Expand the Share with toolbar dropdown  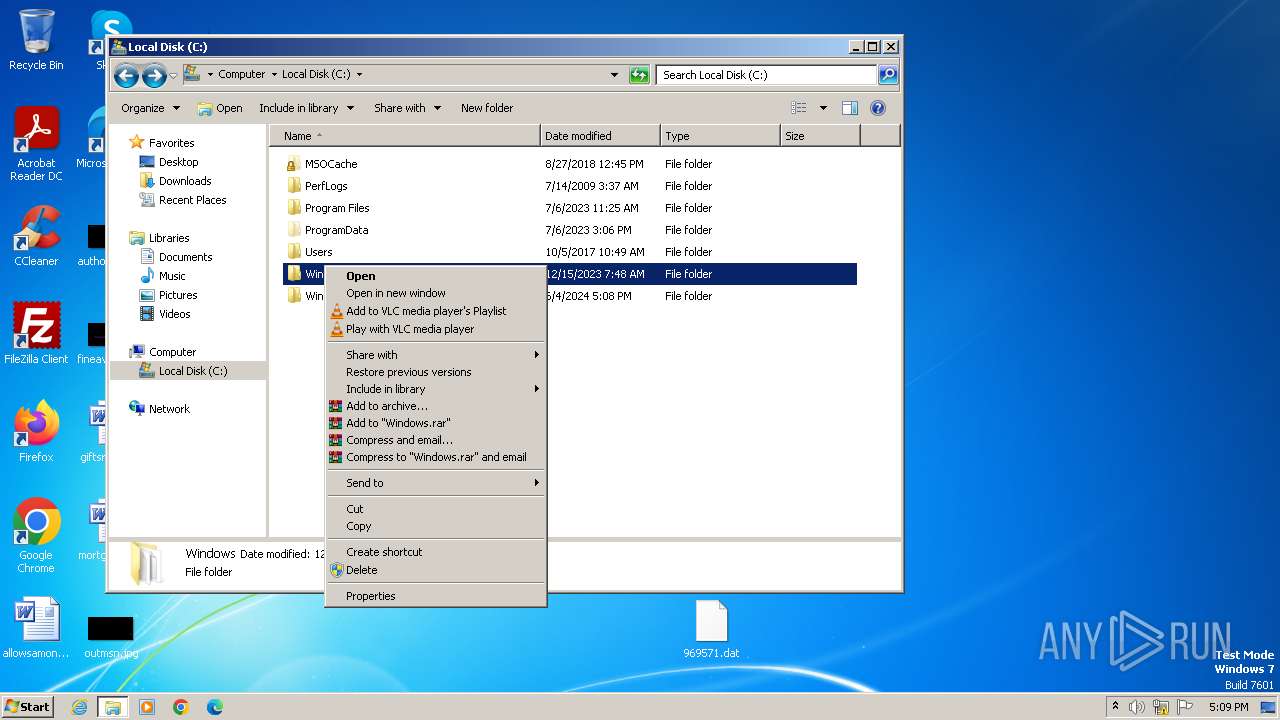407,108
